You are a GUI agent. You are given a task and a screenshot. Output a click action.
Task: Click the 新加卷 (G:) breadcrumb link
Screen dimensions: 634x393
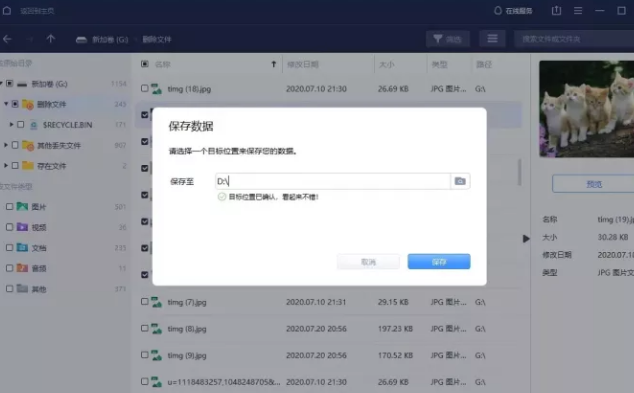tap(110, 40)
